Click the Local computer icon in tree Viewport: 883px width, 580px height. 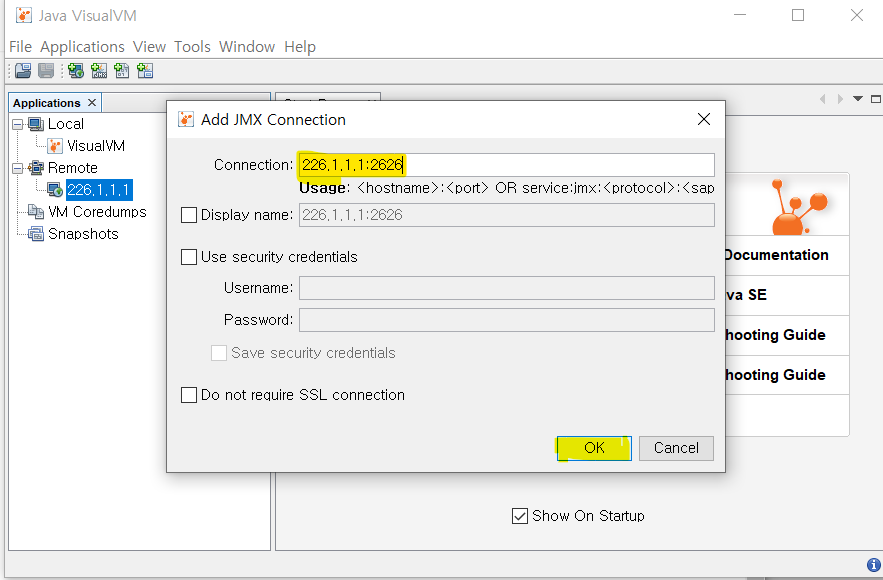click(x=36, y=124)
